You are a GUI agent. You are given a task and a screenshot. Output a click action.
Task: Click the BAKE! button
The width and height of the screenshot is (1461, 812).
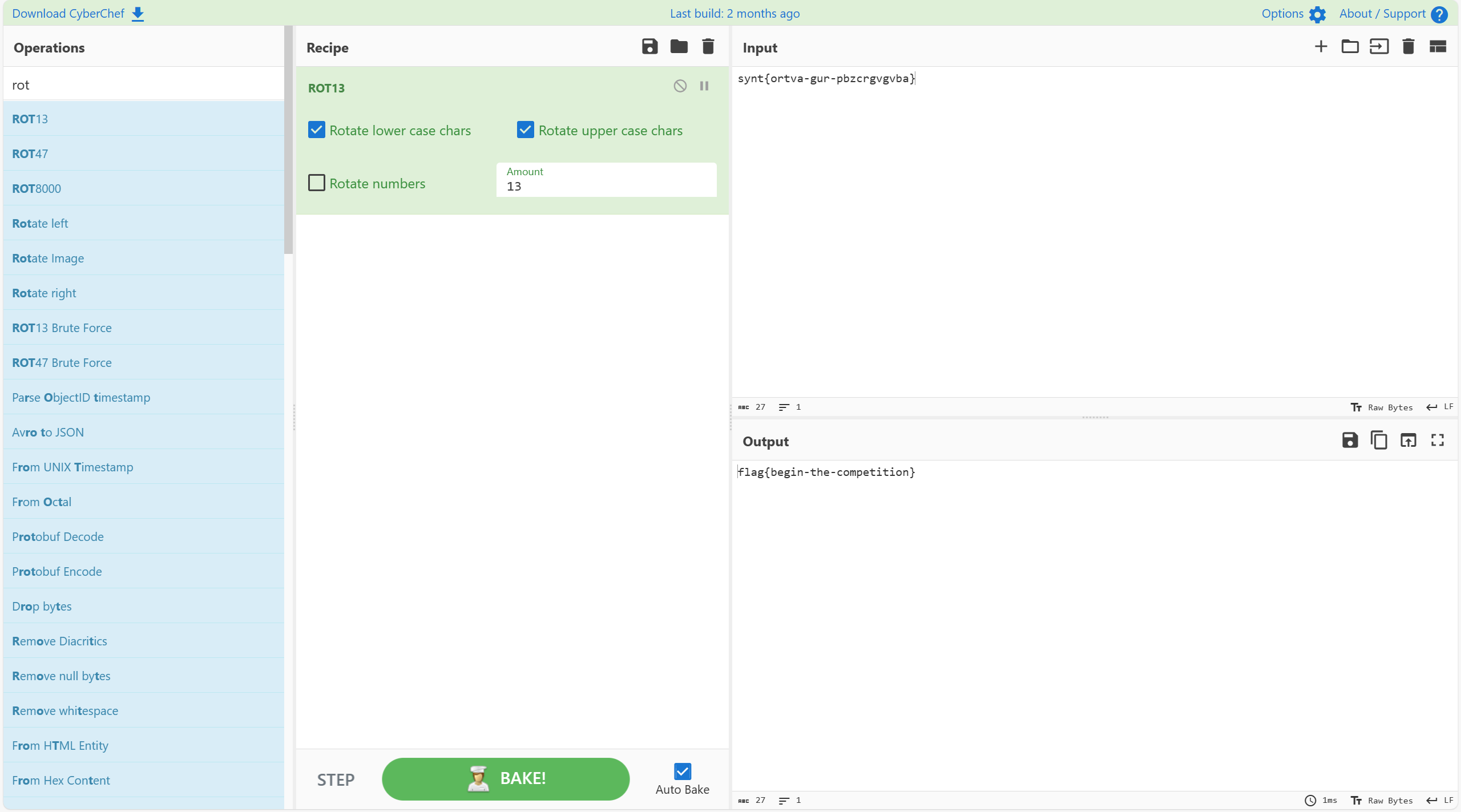pyautogui.click(x=506, y=779)
